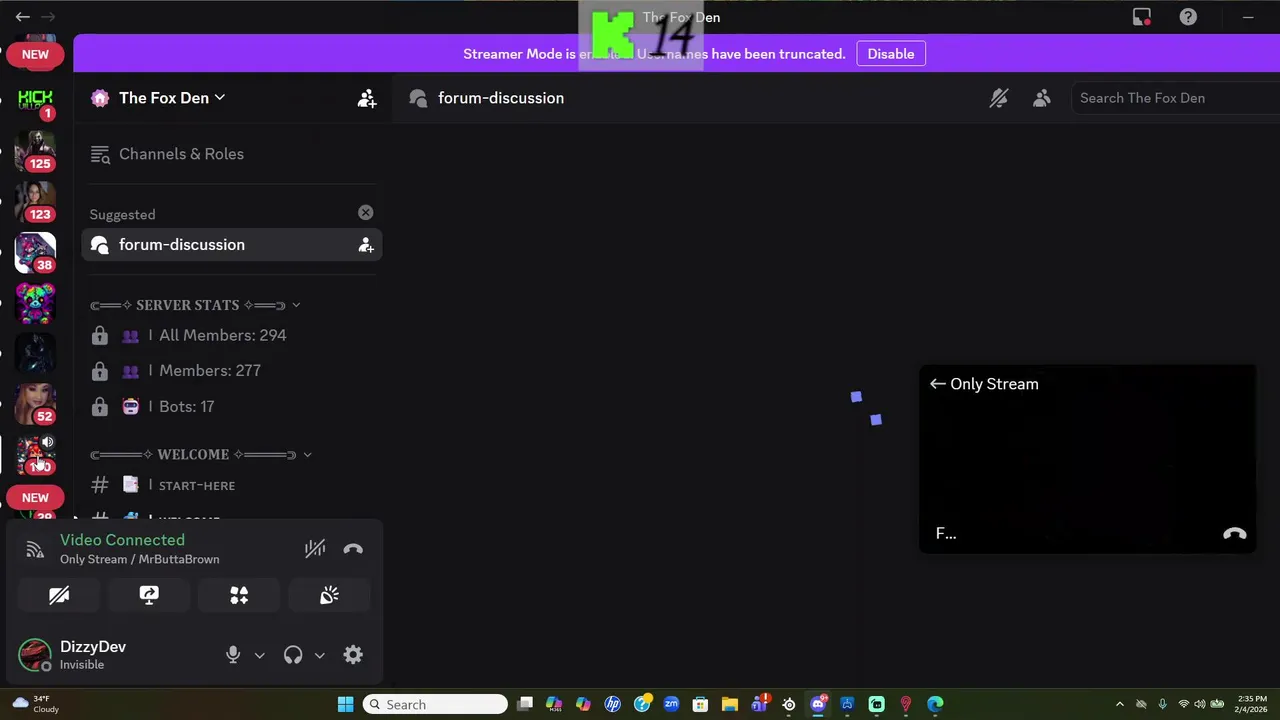Toggle noise suppression in voice panel
The image size is (1280, 720).
[x=315, y=549]
